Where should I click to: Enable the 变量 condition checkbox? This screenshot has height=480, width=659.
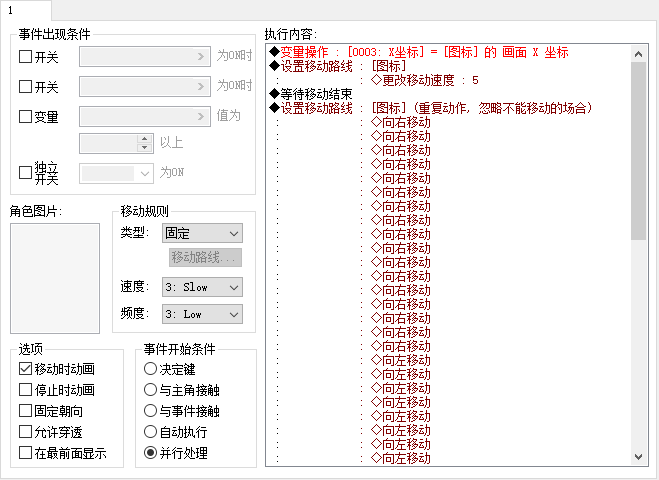26,116
